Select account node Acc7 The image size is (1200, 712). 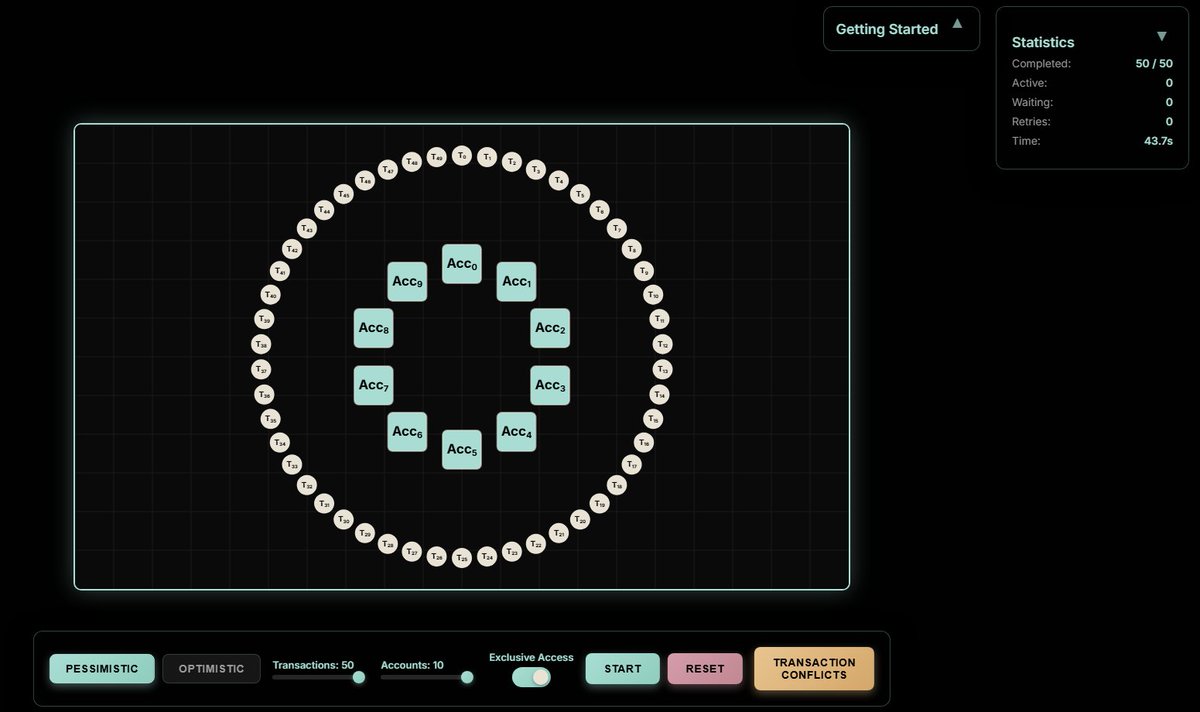tap(373, 385)
